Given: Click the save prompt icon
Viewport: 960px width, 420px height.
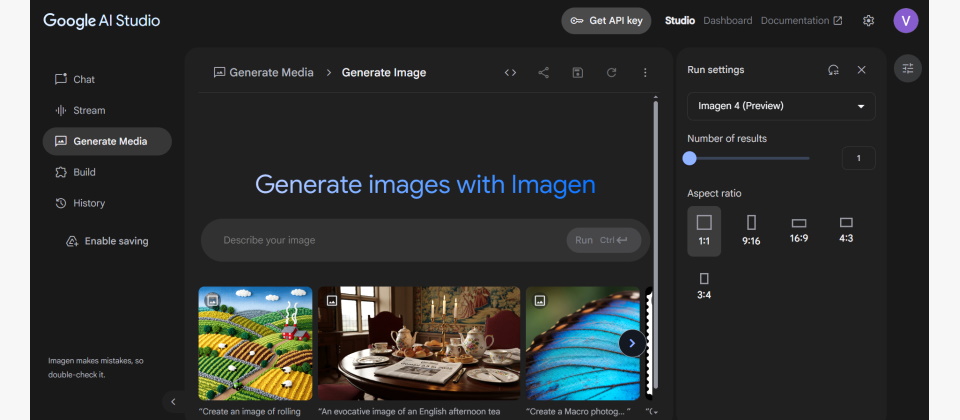Looking at the screenshot, I should pos(578,72).
